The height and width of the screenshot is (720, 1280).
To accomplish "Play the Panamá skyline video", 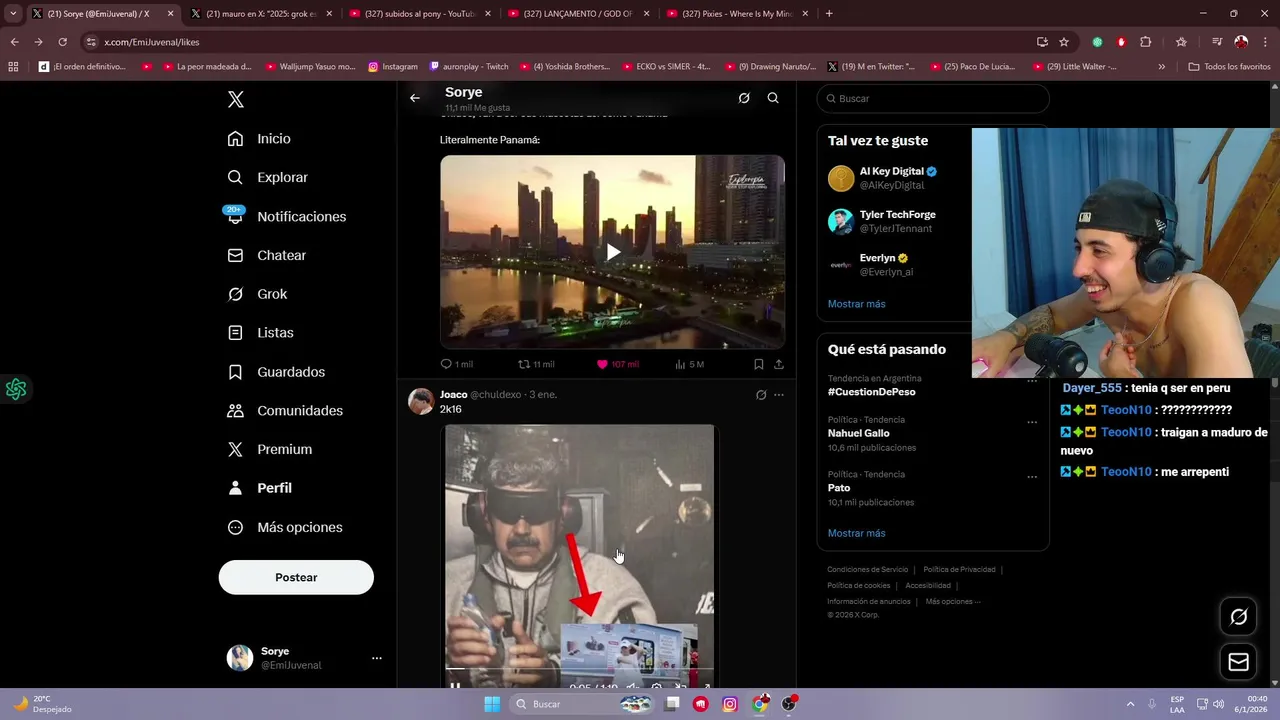I will pos(612,252).
